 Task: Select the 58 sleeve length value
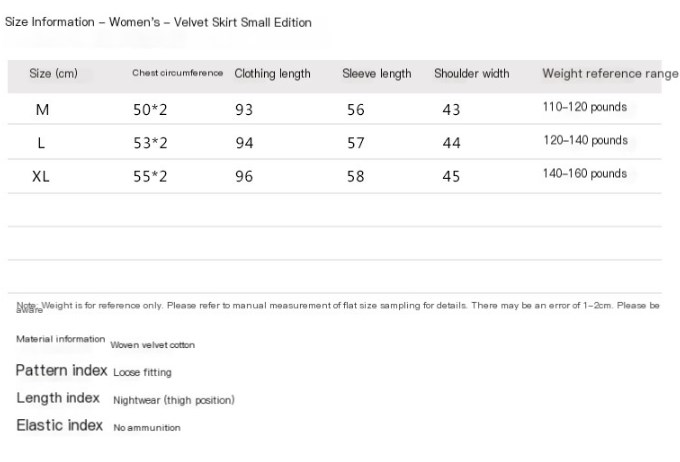tap(356, 177)
